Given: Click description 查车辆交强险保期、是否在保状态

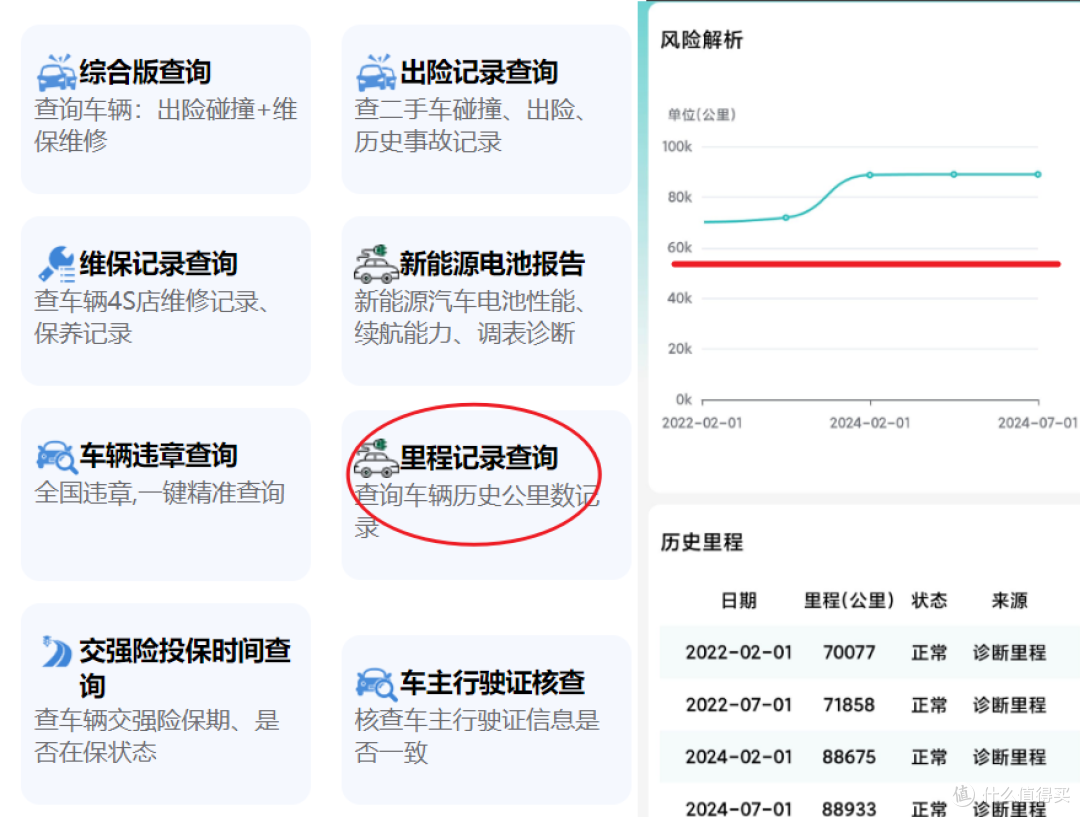Looking at the screenshot, I should pos(157,736).
